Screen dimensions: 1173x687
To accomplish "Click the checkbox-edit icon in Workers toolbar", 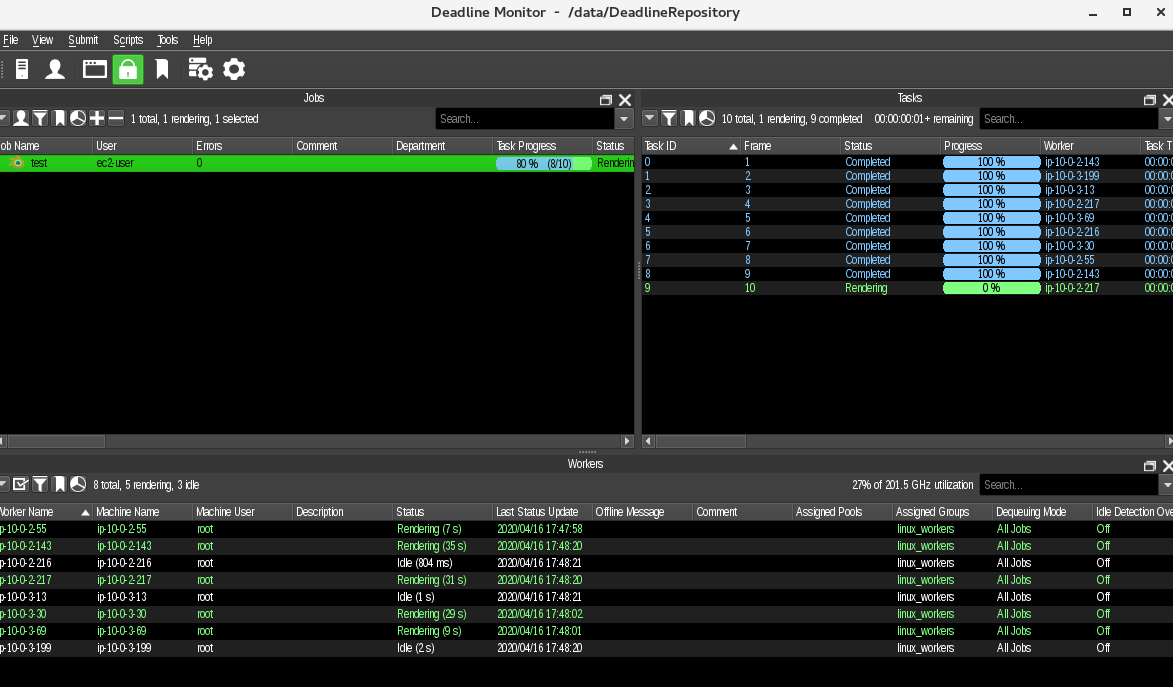I will point(21,485).
